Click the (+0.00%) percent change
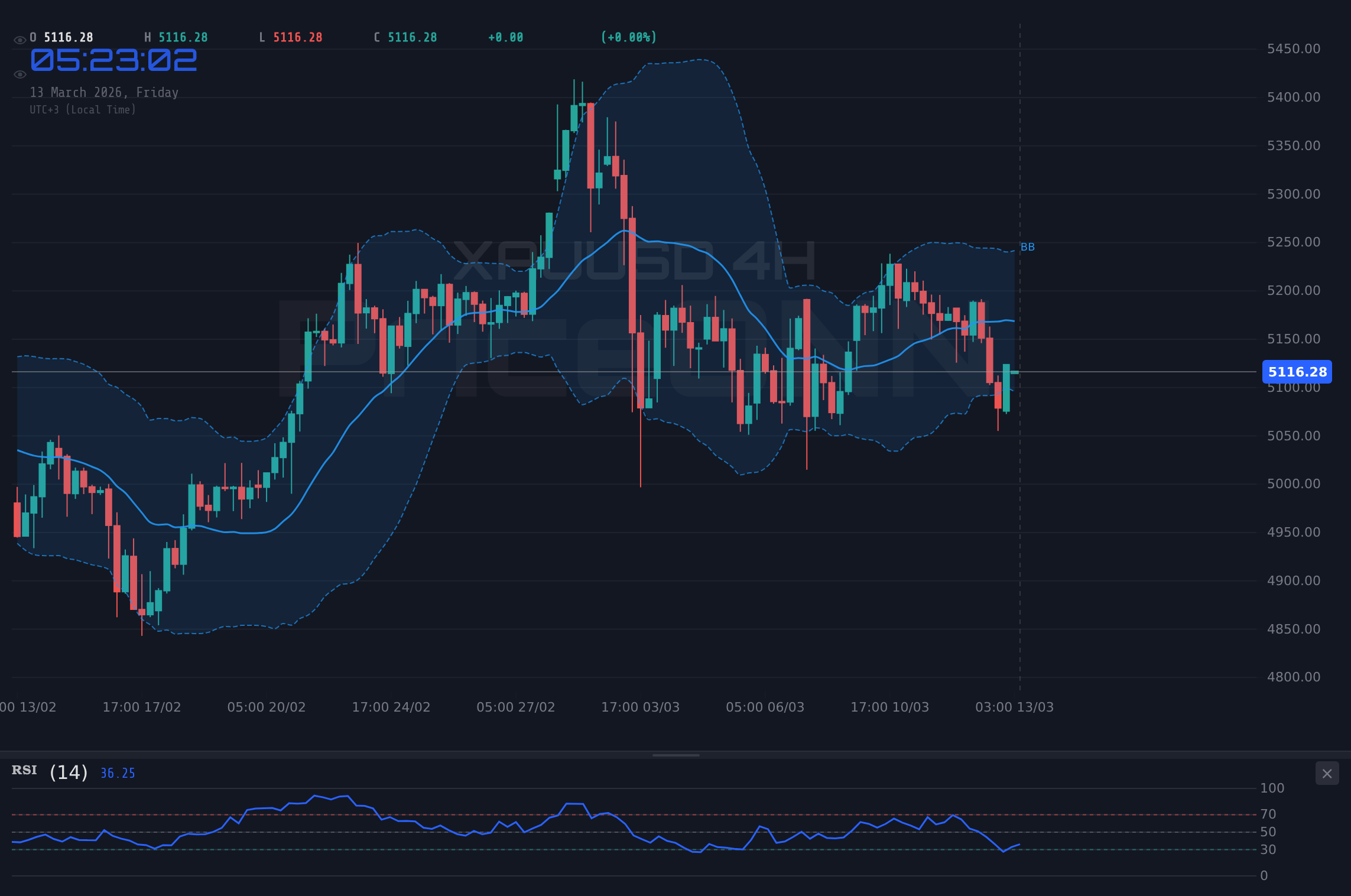Screen dimensions: 1351x896 click(x=629, y=37)
